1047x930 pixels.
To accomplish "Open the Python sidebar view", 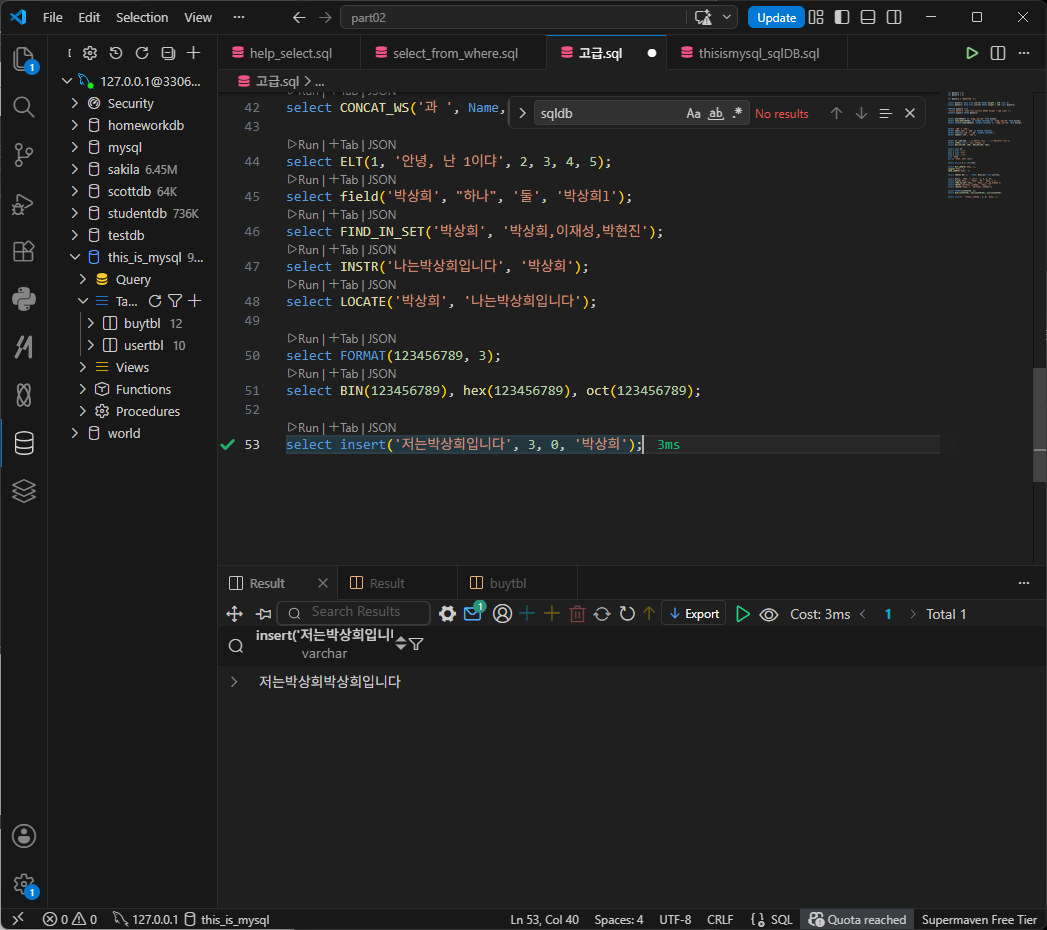I will 24,299.
